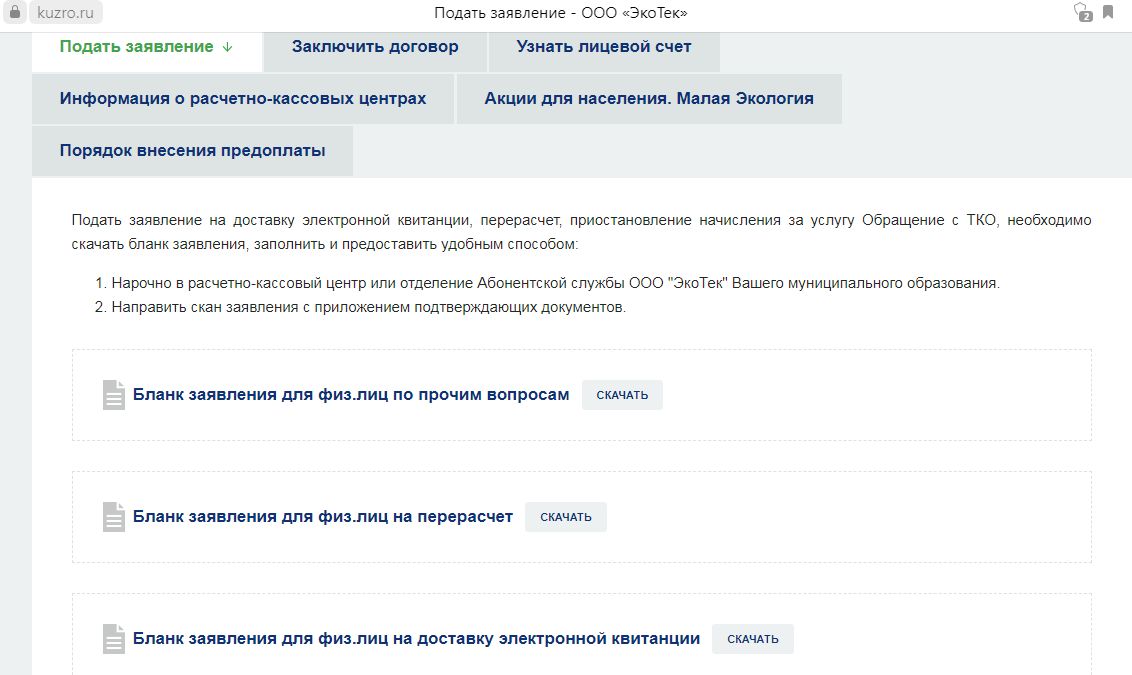Click the bookmark icon in the address bar

[1108, 13]
